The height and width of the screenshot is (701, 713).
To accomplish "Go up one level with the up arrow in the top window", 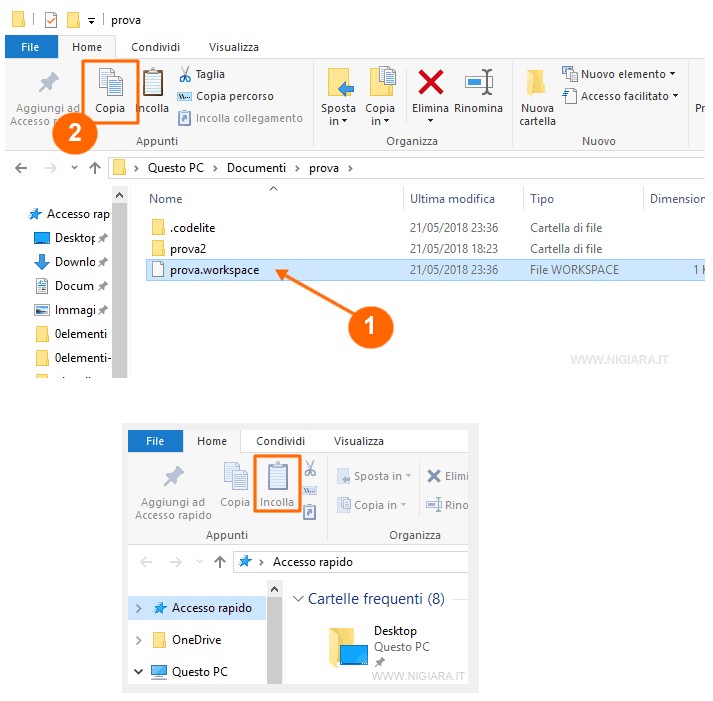I will point(94,168).
